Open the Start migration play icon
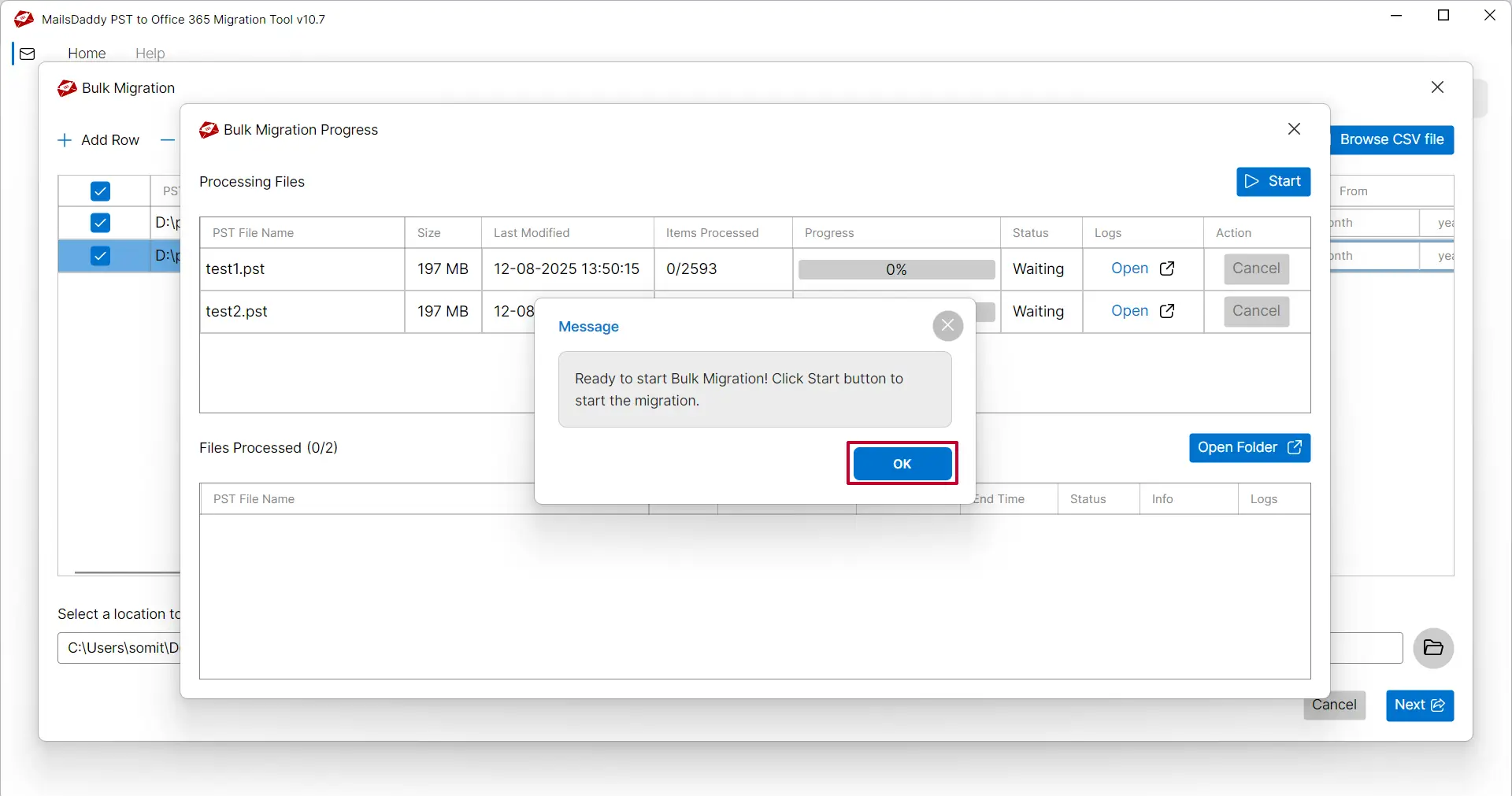1512x796 pixels. click(1252, 181)
